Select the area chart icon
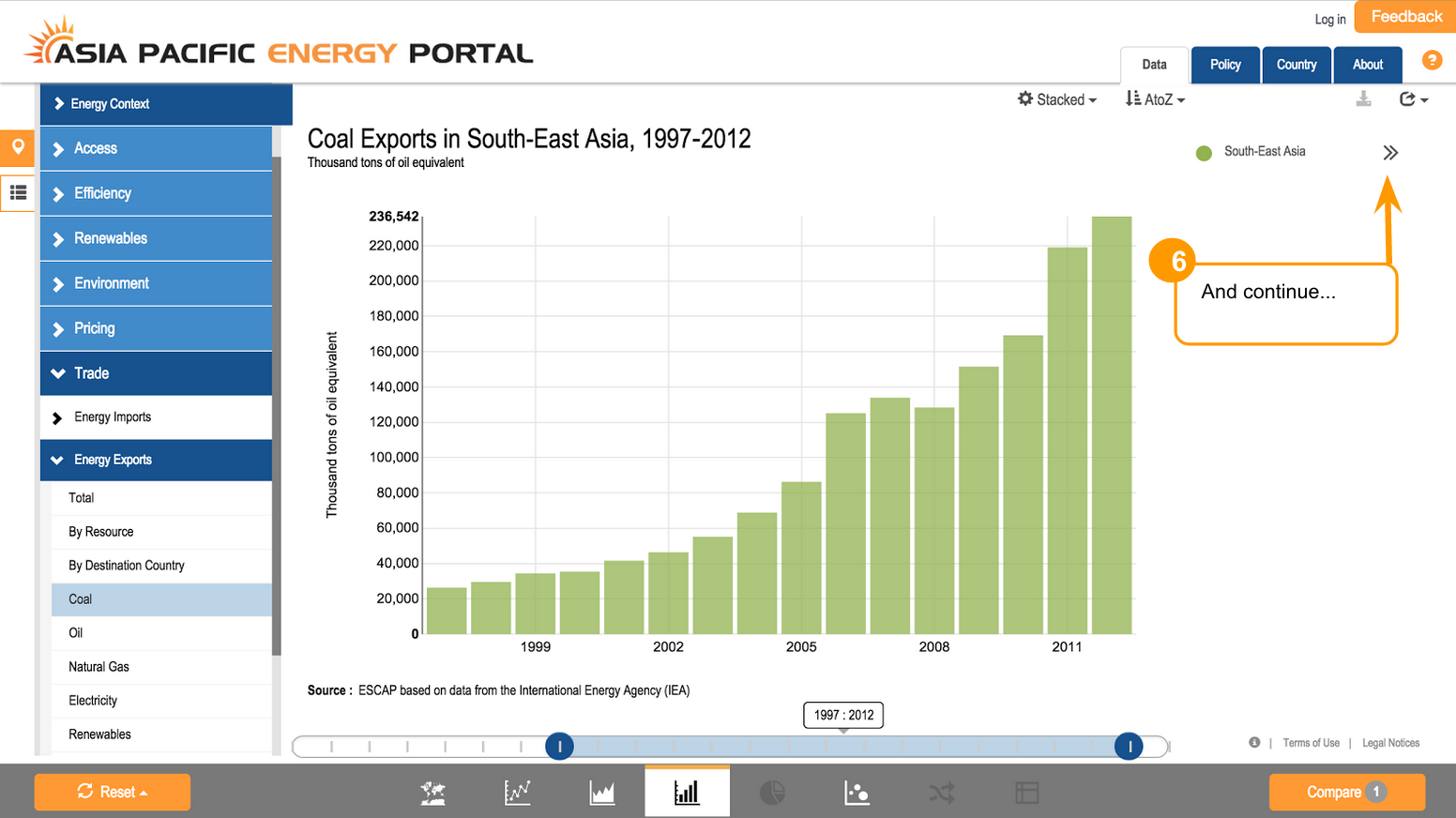 pyautogui.click(x=602, y=793)
